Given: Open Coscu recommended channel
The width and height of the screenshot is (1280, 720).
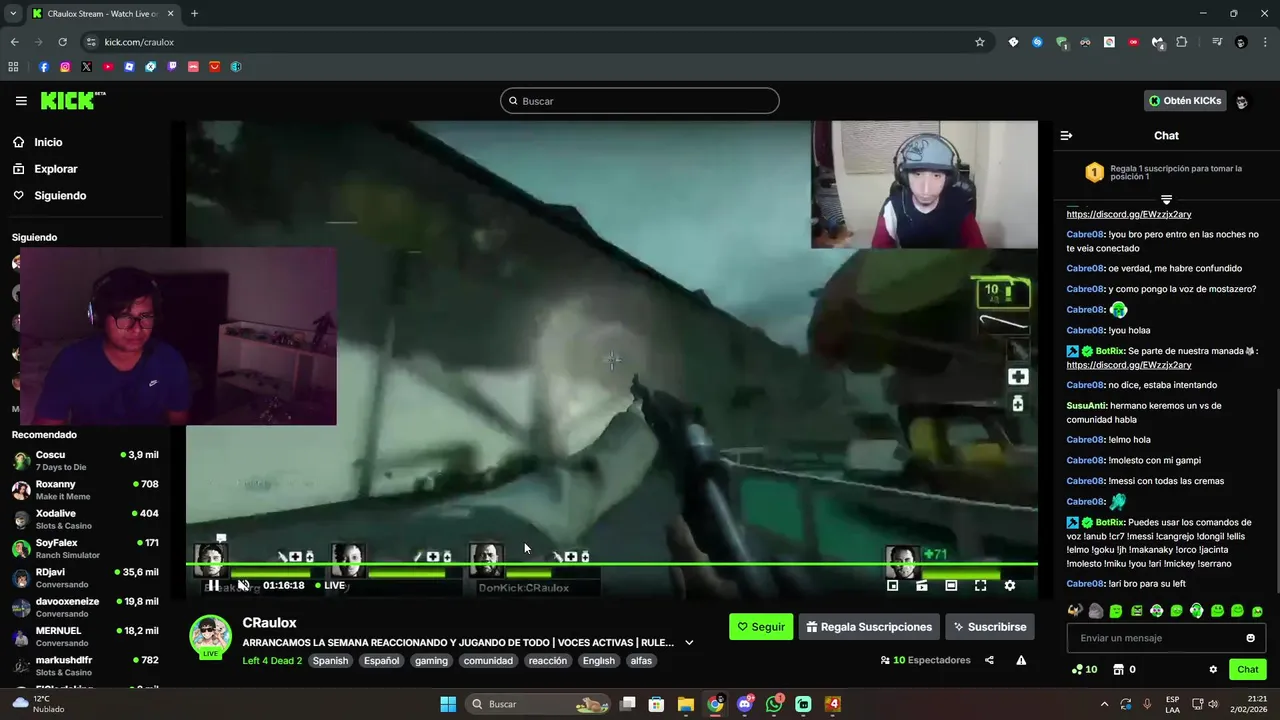Looking at the screenshot, I should point(85,461).
